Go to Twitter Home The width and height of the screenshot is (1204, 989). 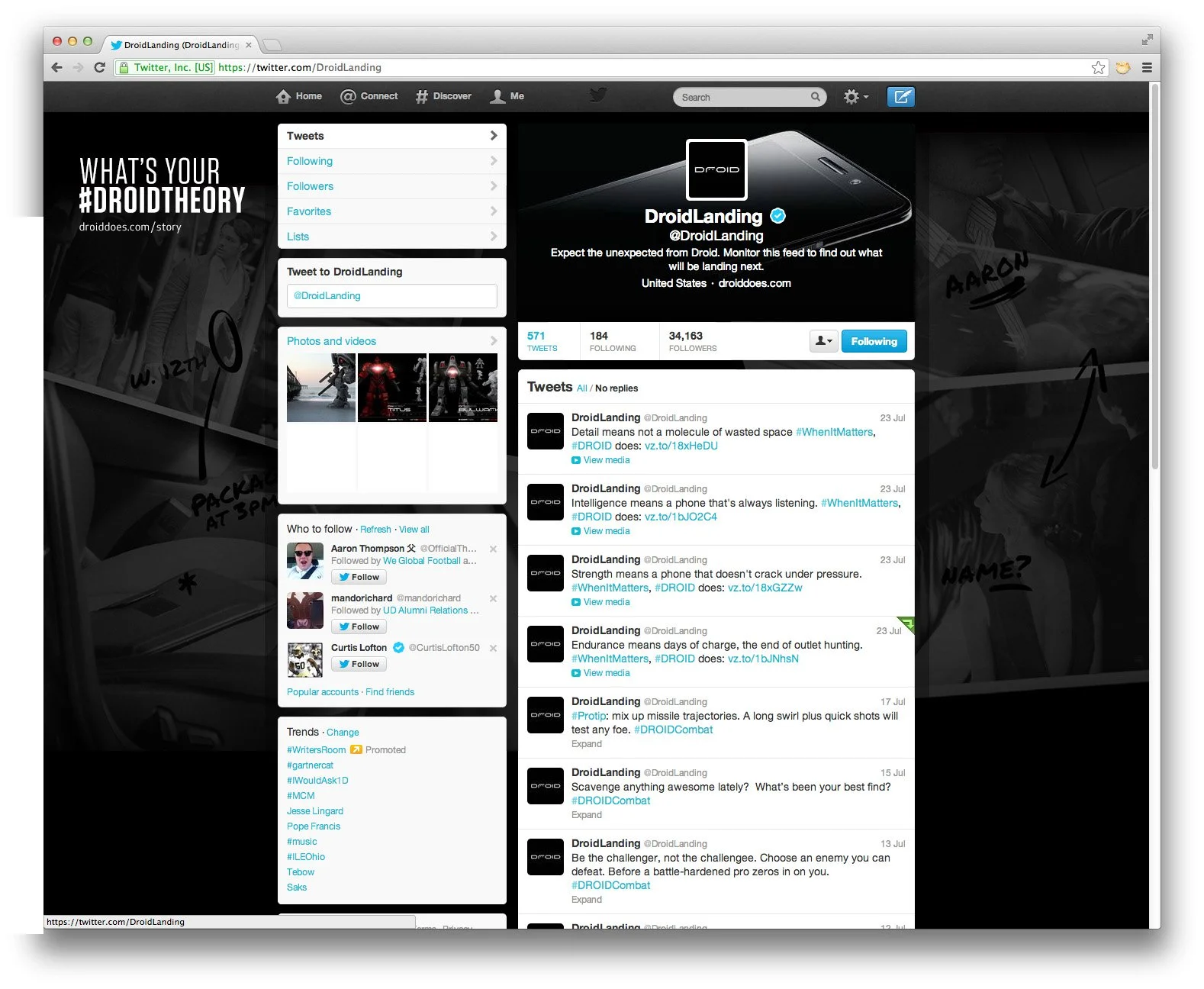(x=299, y=96)
